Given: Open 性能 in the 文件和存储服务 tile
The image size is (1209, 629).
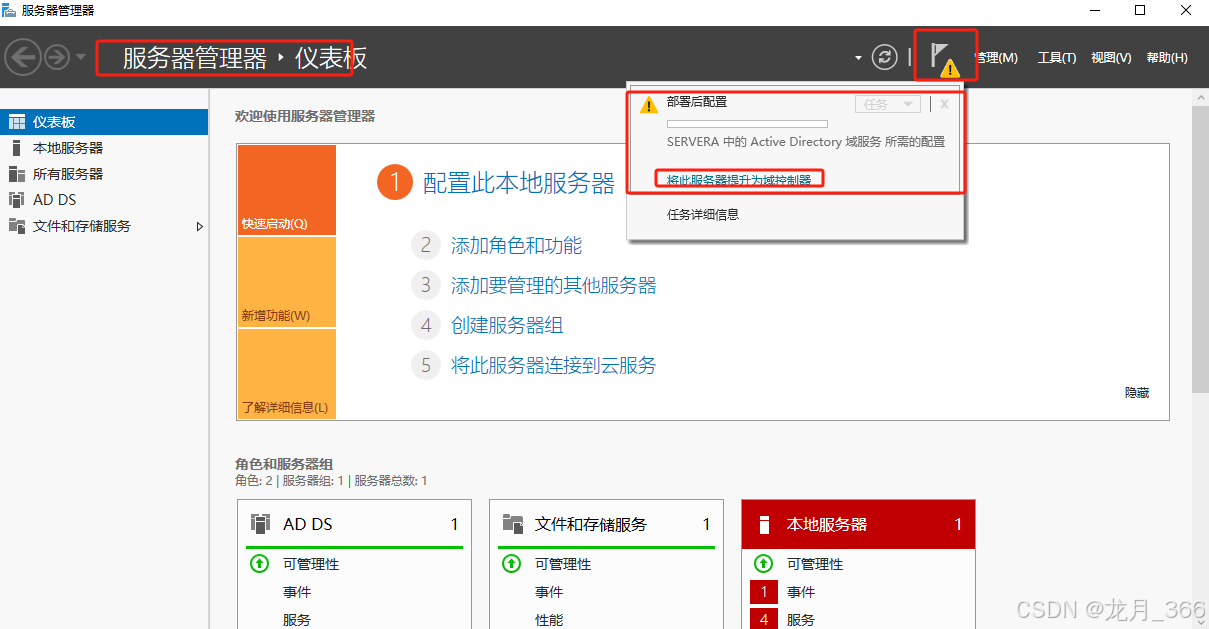Looking at the screenshot, I should click(549, 620).
